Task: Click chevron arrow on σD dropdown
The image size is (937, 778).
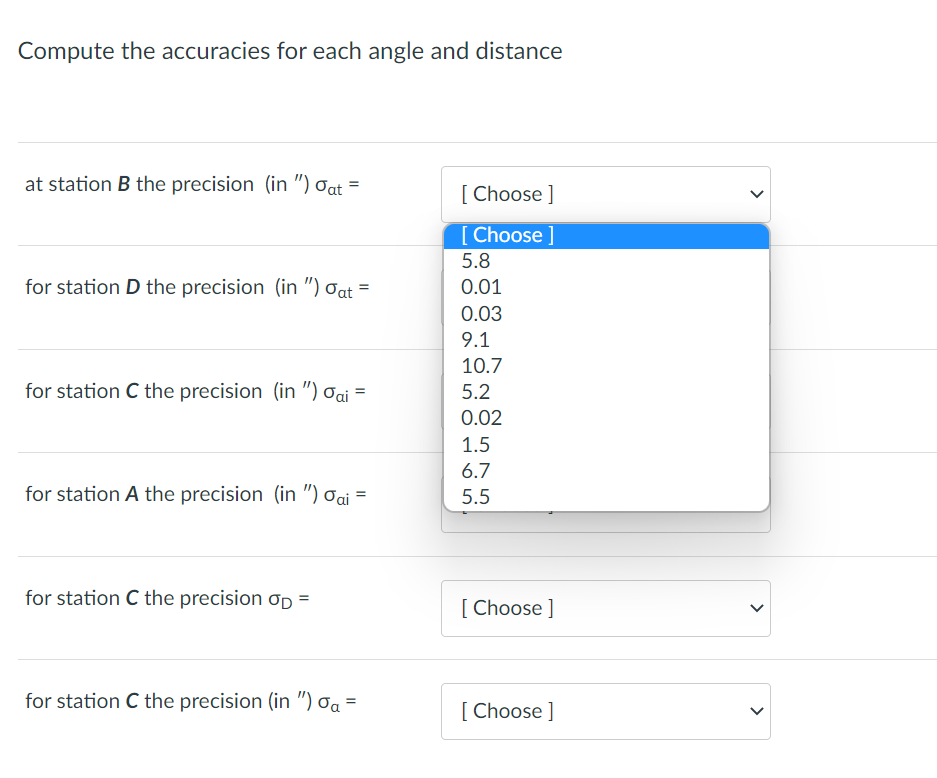Action: coord(757,608)
